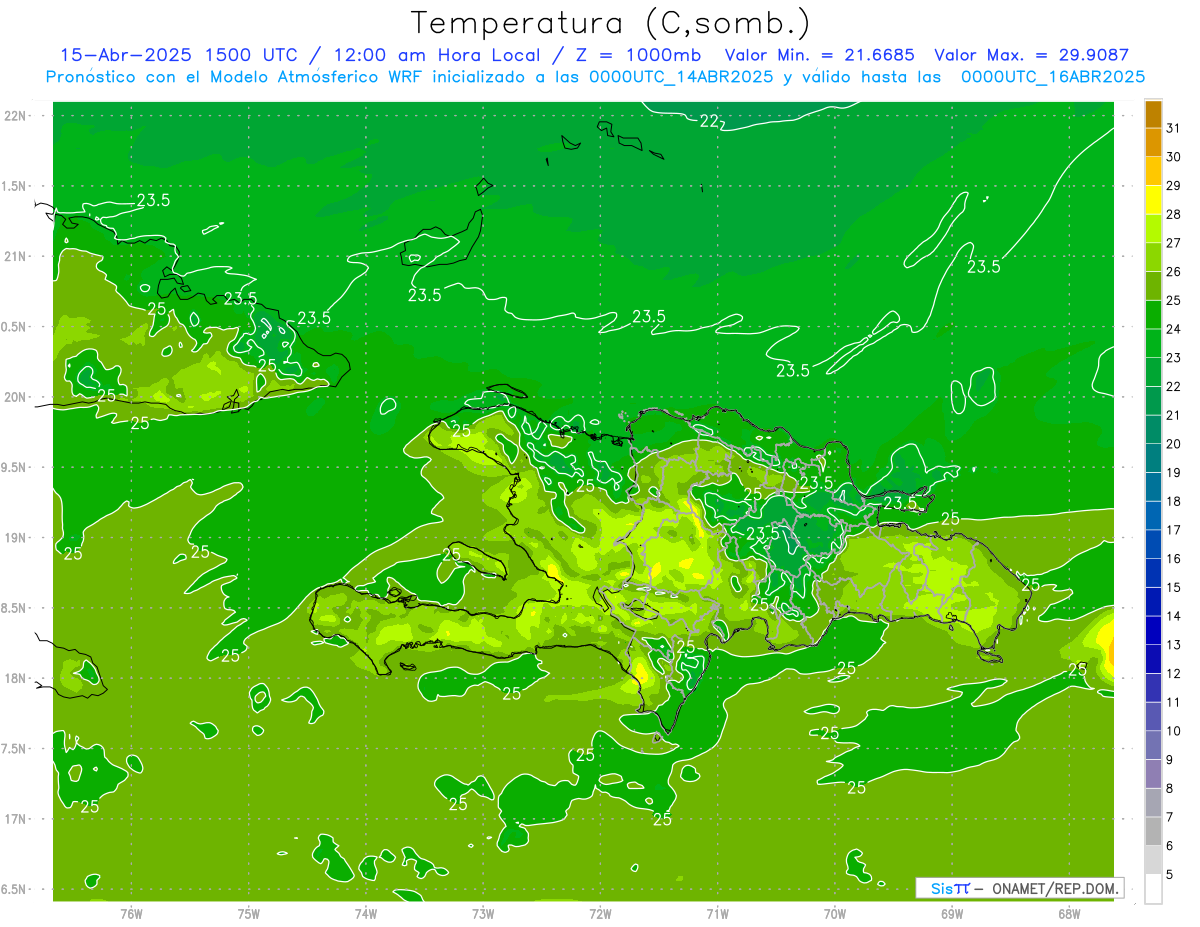Click the 70W longitude axis label
Image resolution: width=1200 pixels, height=927 pixels.
coord(835,913)
